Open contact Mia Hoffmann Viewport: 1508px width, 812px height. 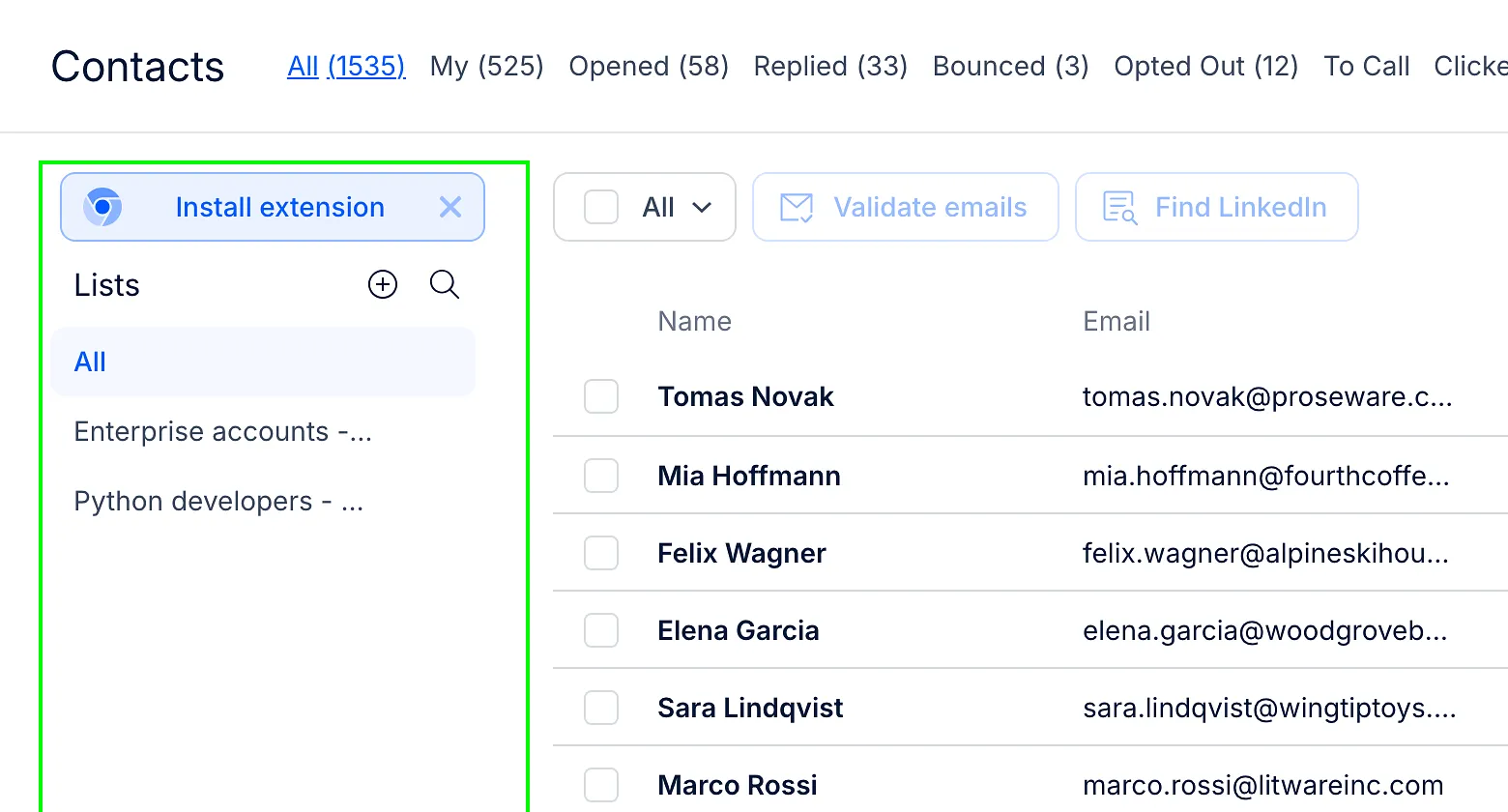pyautogui.click(x=749, y=476)
